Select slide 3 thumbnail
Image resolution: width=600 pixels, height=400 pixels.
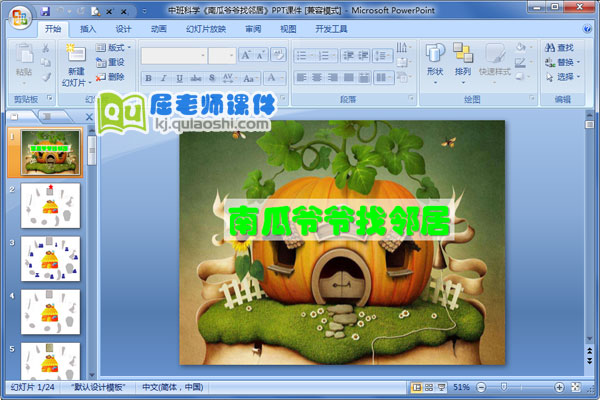click(x=50, y=259)
